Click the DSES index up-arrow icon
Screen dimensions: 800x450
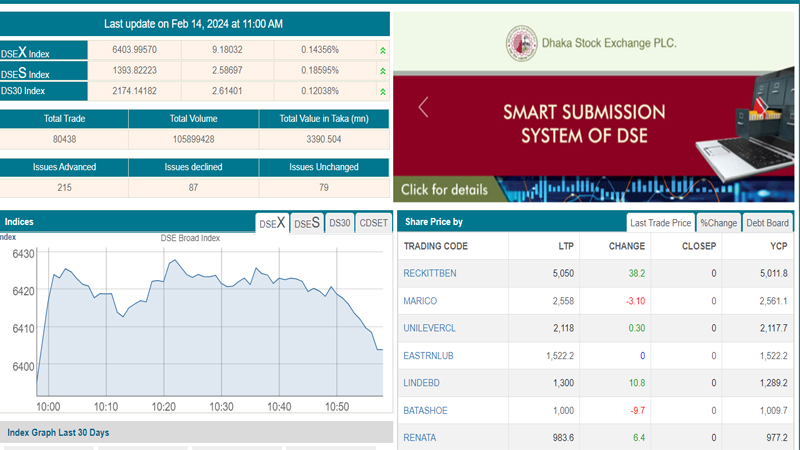[382, 71]
